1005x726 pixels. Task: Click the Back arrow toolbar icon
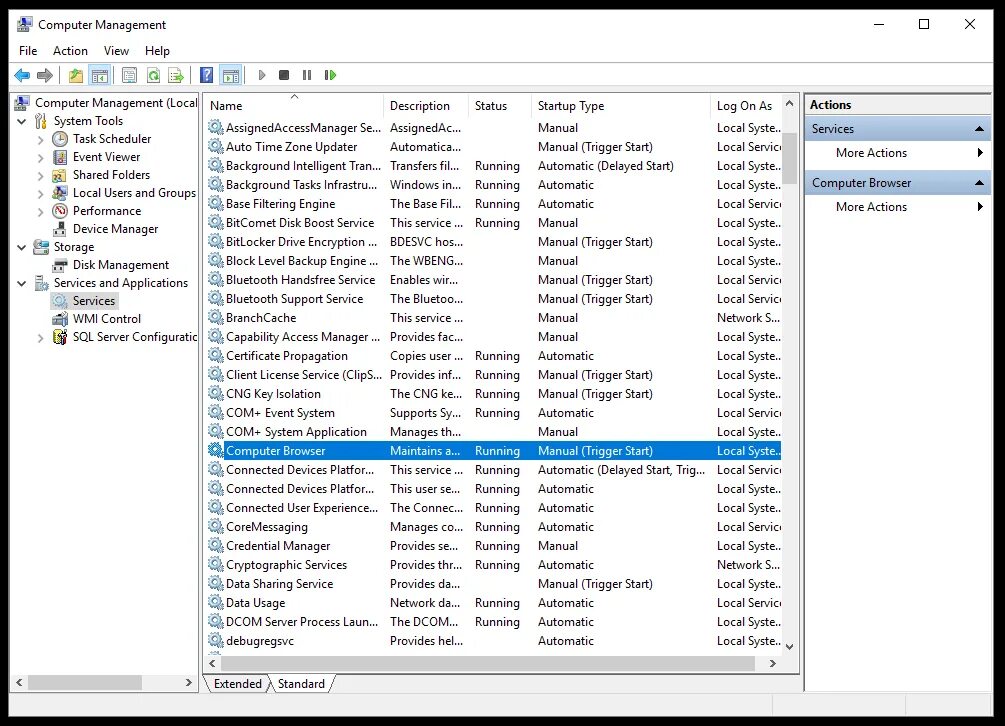22,76
